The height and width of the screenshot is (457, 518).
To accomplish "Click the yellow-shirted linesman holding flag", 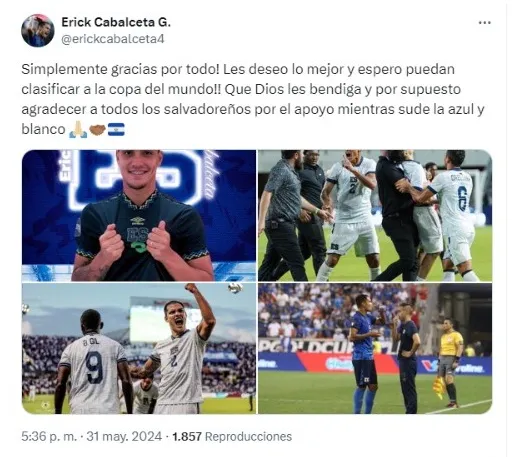I will [x=449, y=363].
